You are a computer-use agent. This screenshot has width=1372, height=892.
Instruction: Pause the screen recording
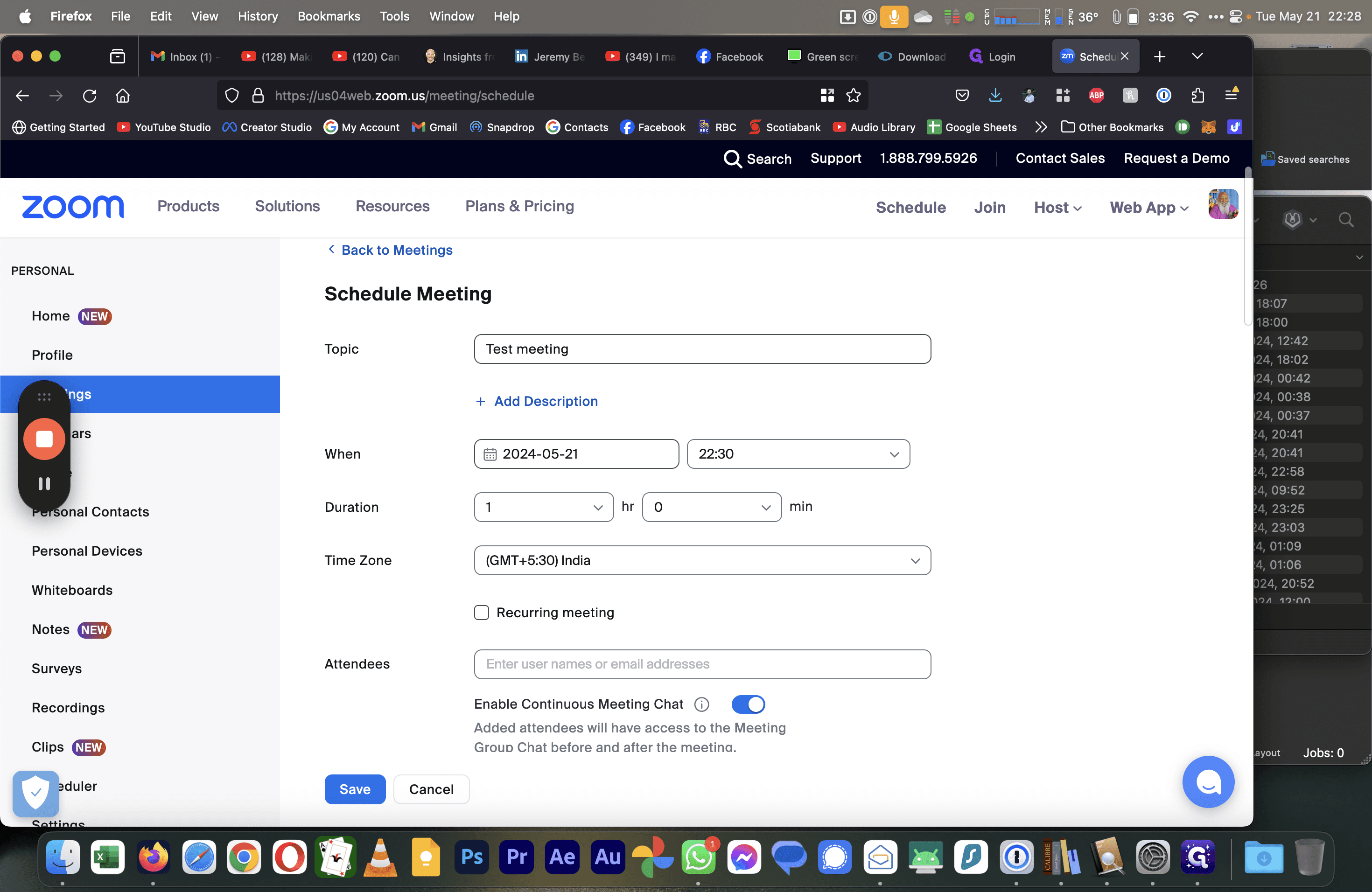point(44,483)
